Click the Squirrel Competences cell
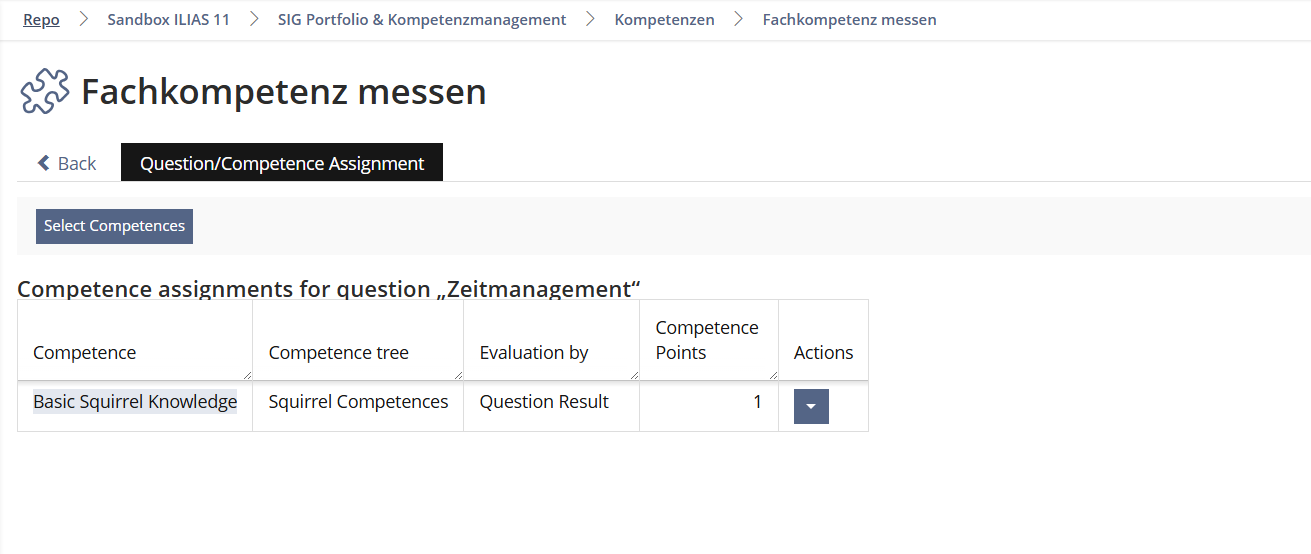This screenshot has width=1311, height=554. coord(358,402)
